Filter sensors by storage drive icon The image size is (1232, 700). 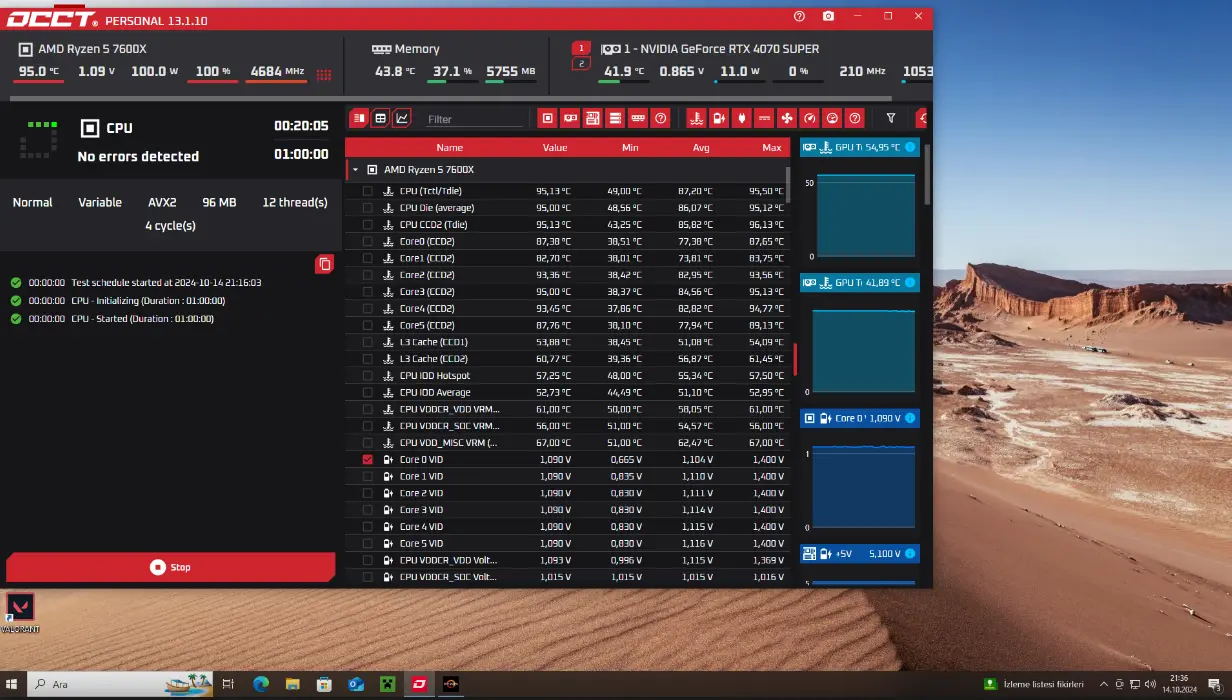616,118
